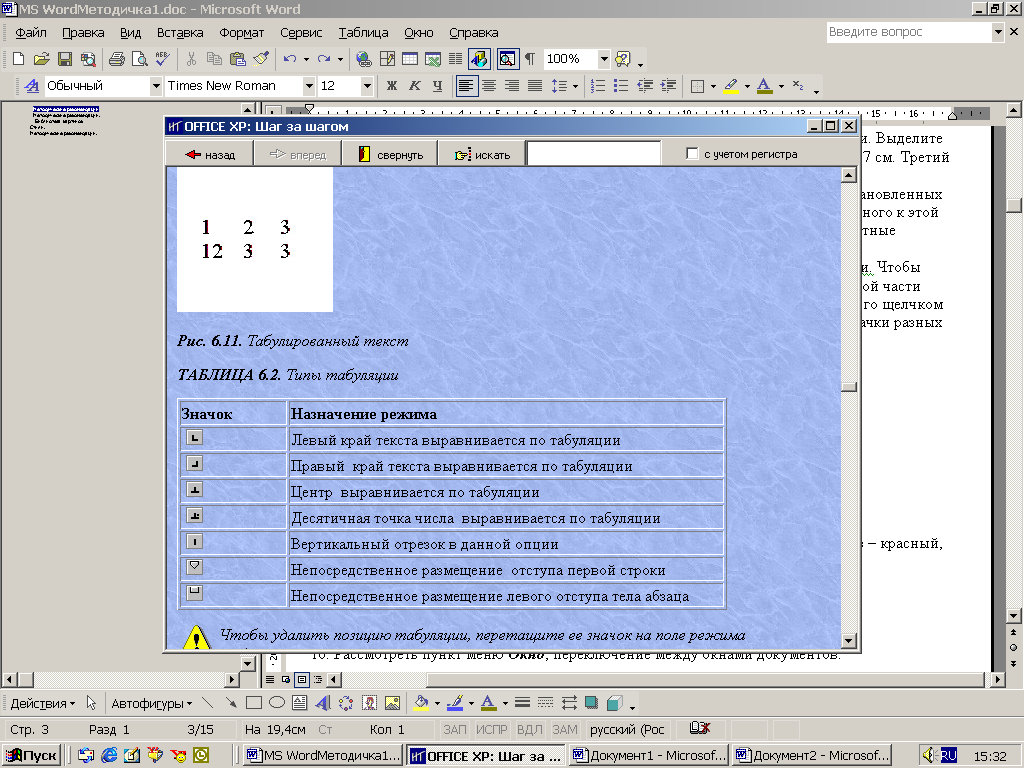Expand the highlight color arrow
The height and width of the screenshot is (768, 1024).
coord(747,86)
